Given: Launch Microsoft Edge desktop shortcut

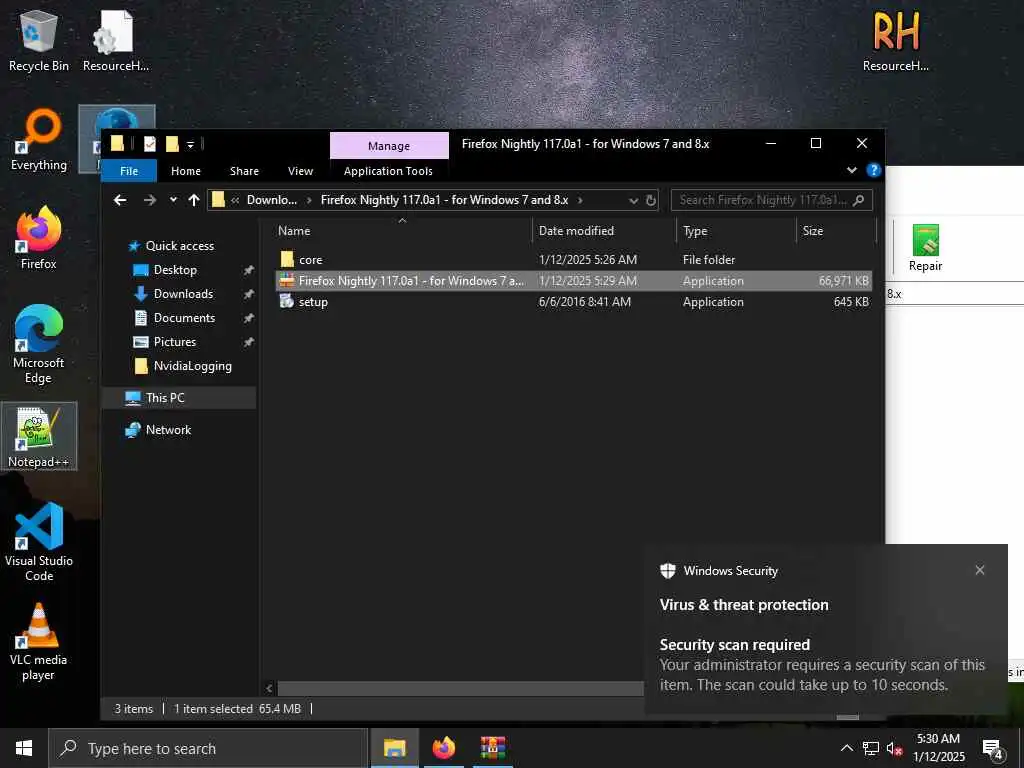Looking at the screenshot, I should pyautogui.click(x=39, y=344).
